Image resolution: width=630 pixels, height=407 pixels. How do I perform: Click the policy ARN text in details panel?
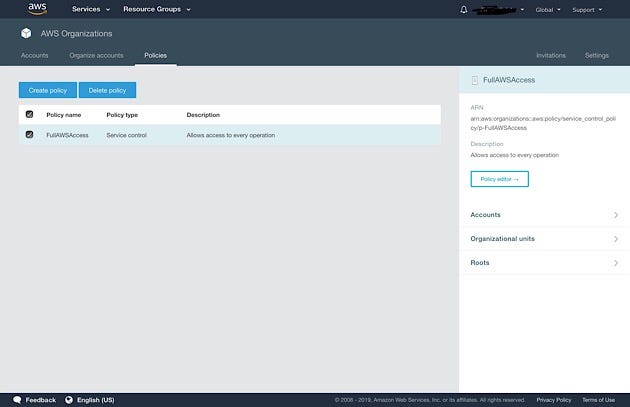[x=543, y=123]
